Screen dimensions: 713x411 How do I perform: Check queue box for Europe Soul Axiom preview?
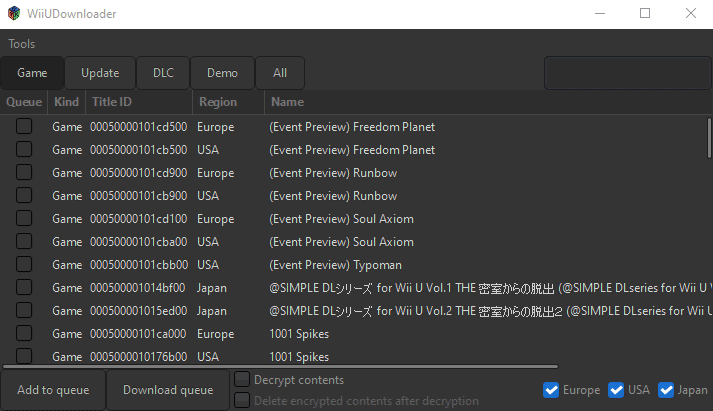(x=24, y=218)
